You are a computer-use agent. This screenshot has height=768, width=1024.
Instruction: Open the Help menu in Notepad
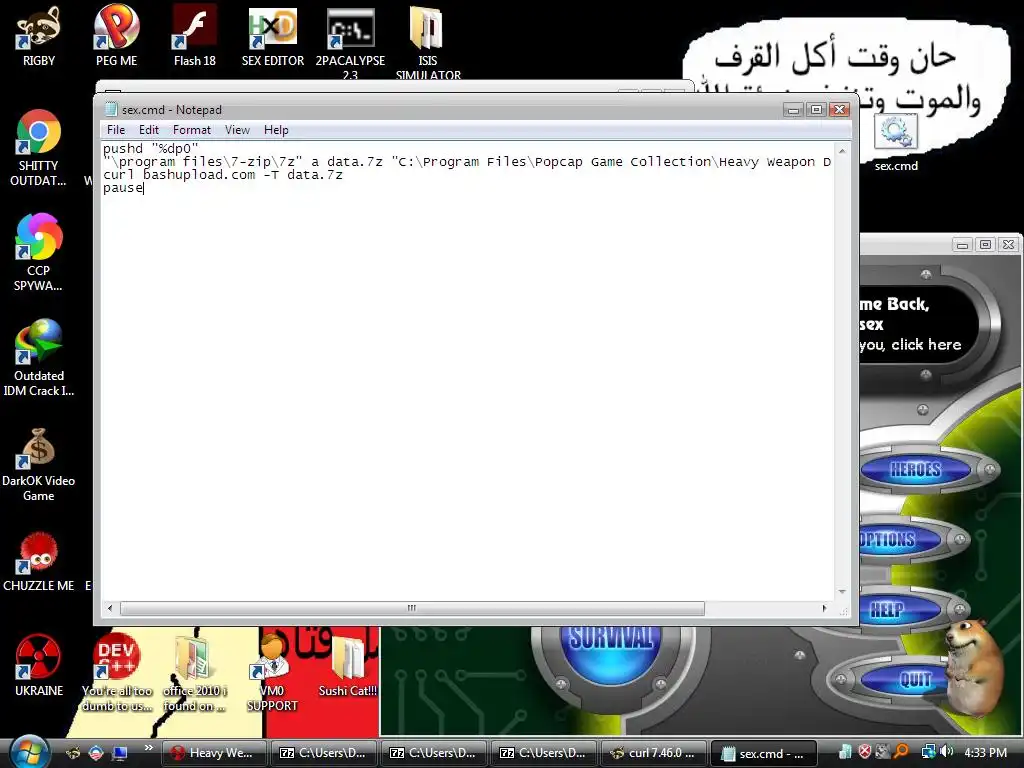276,130
